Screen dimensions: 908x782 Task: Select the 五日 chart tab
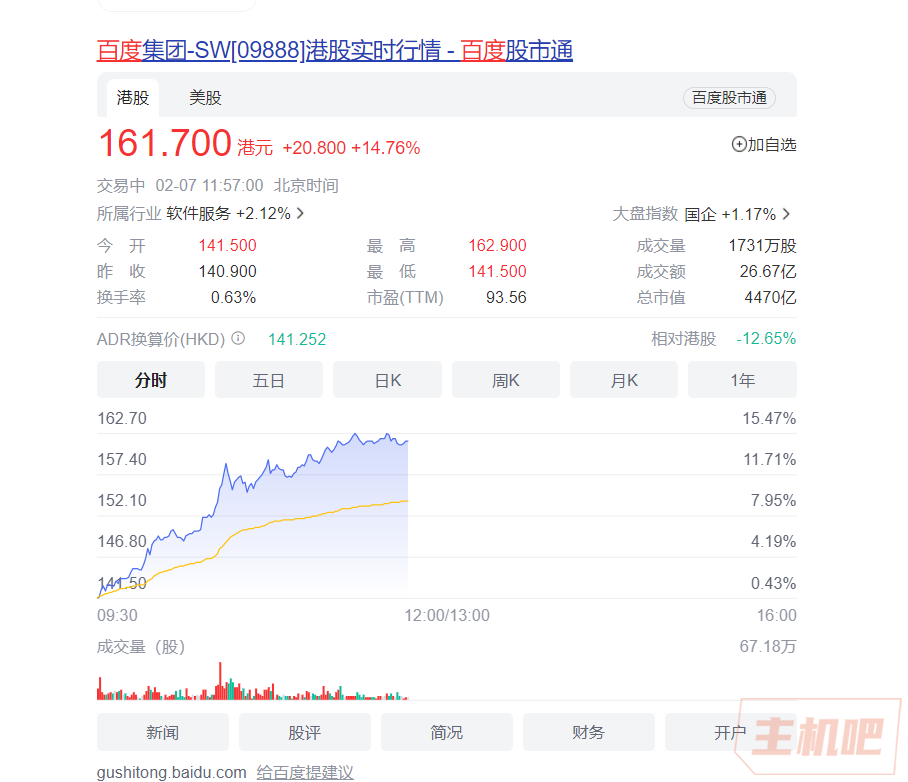[x=269, y=380]
